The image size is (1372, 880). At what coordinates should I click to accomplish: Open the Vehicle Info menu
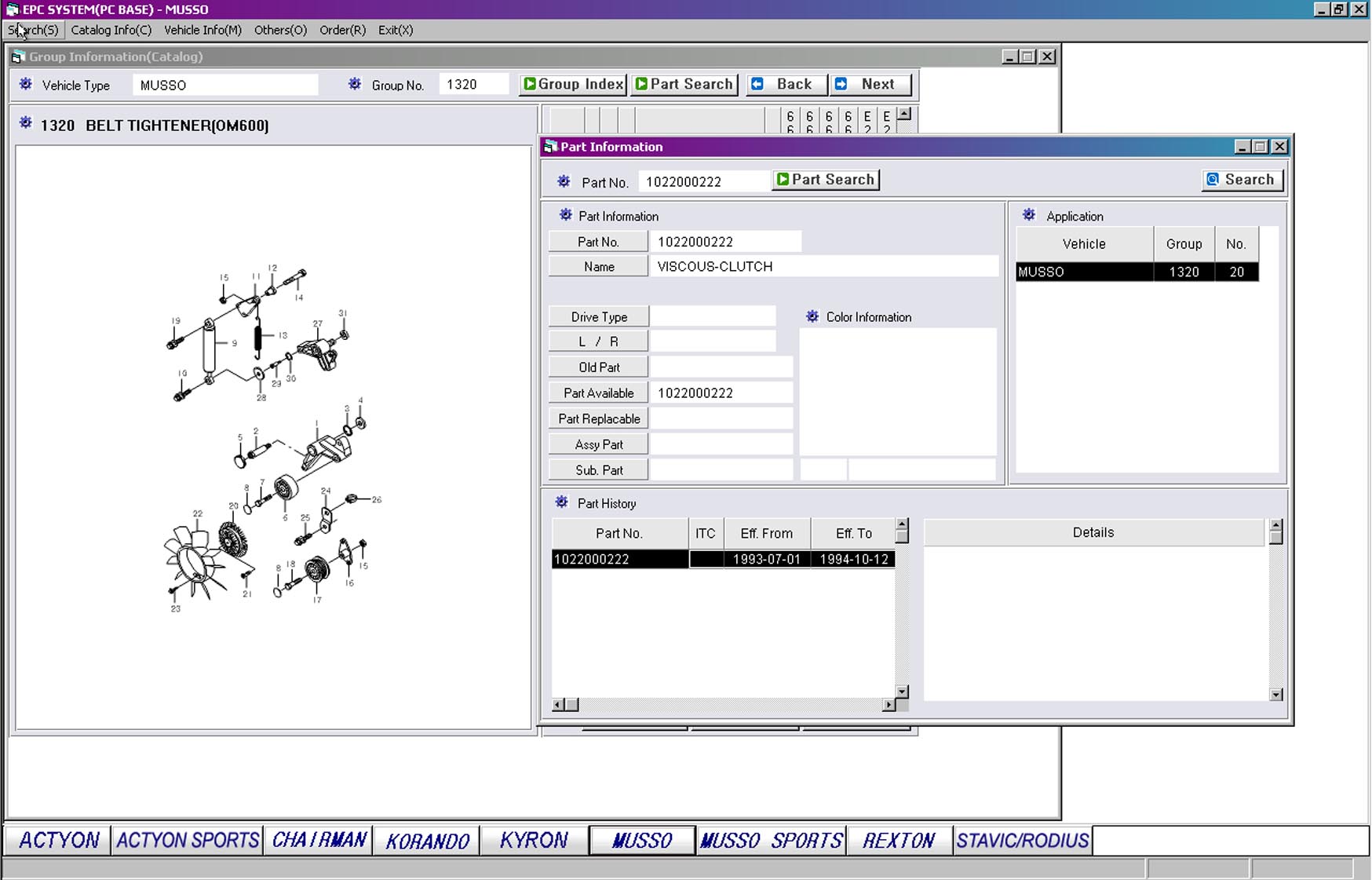pos(203,30)
